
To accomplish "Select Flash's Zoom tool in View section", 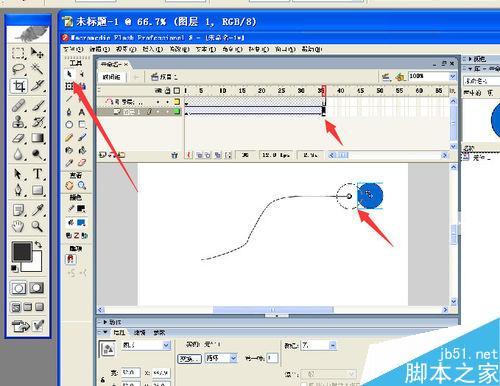I will point(82,185).
